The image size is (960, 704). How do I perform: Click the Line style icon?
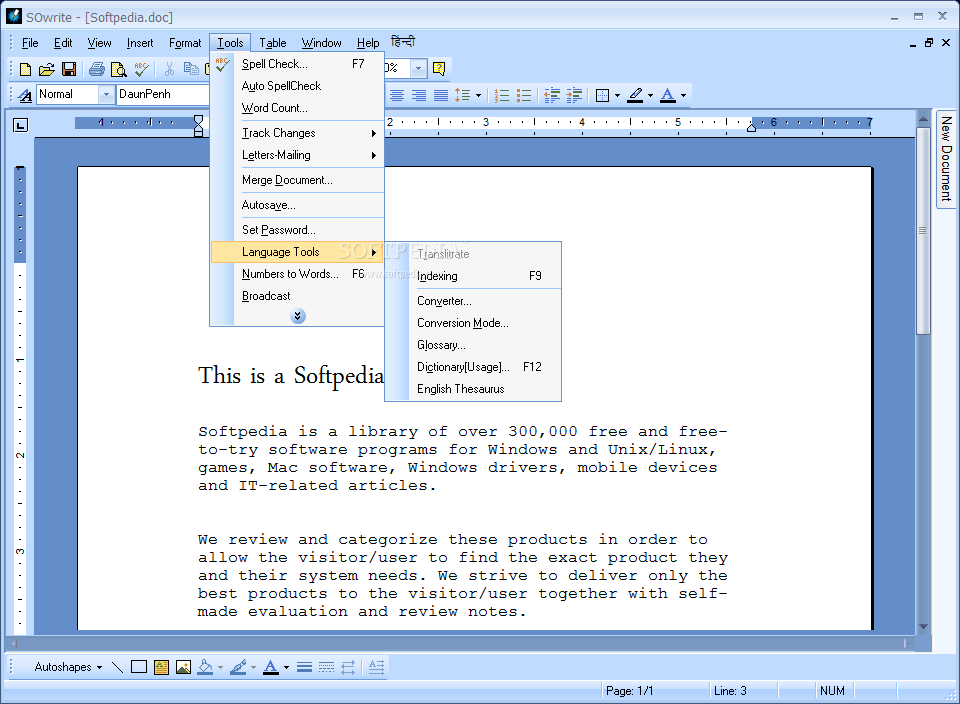pos(304,667)
